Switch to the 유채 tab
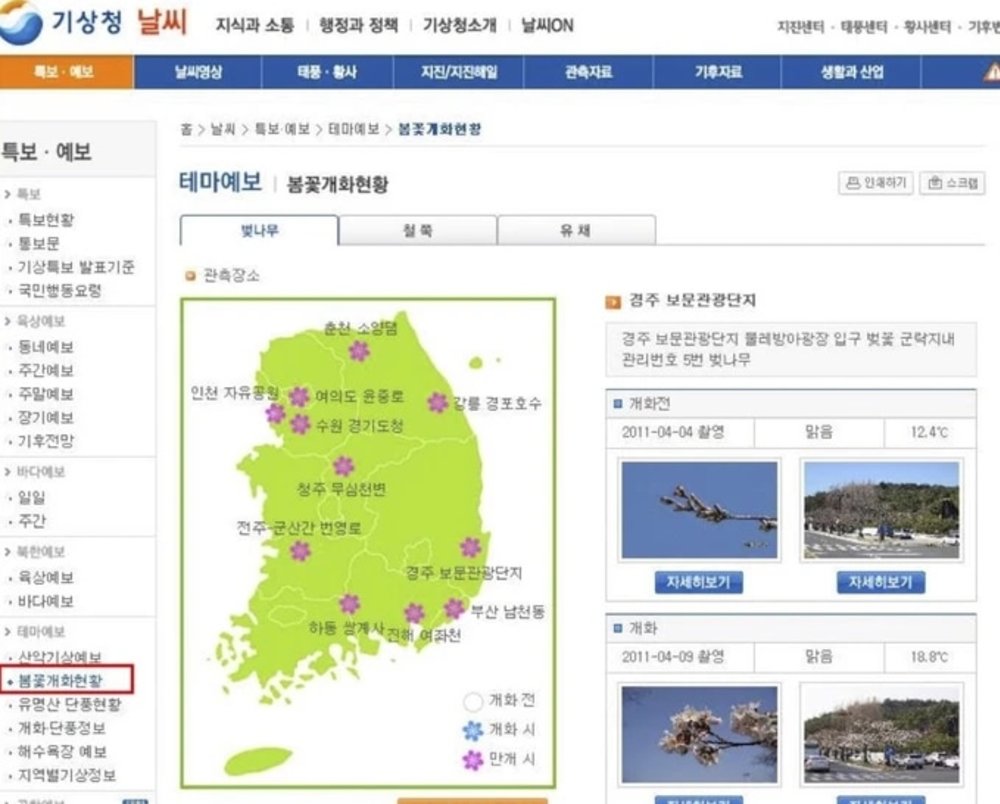 576,230
